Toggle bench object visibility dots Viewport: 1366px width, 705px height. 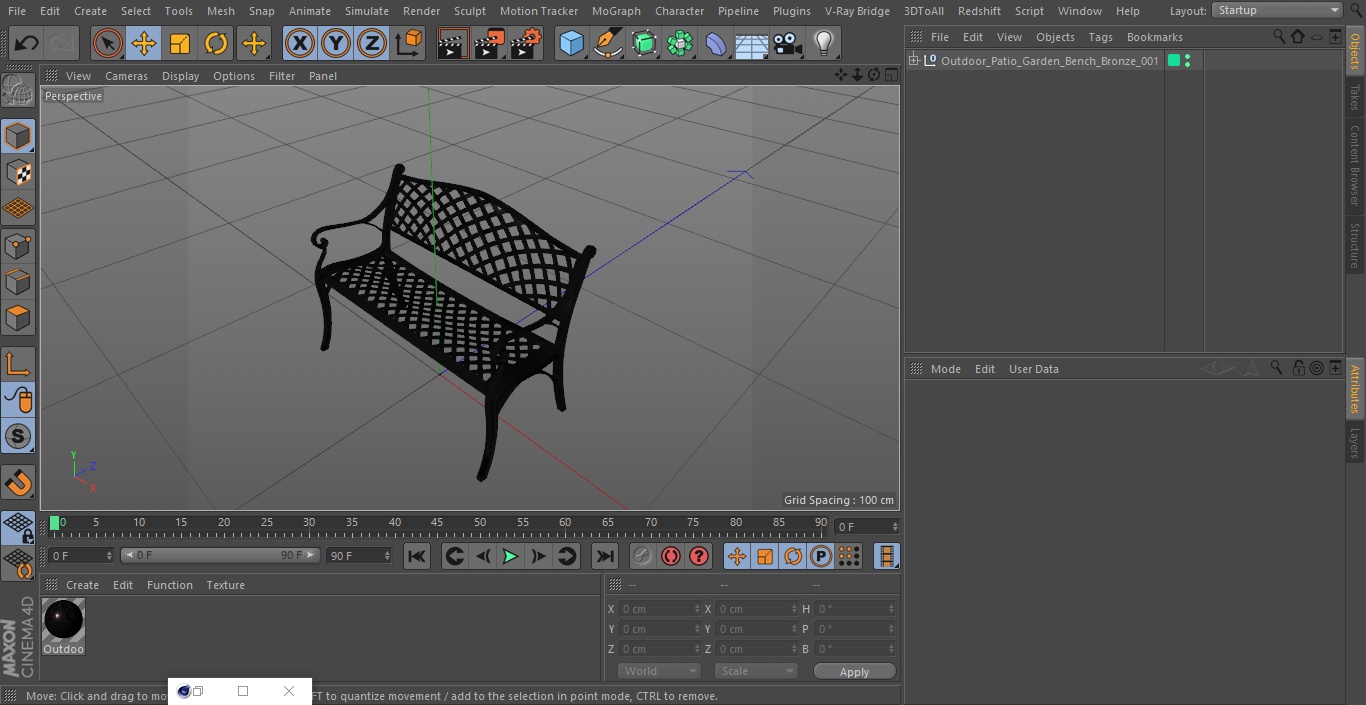pos(1187,61)
